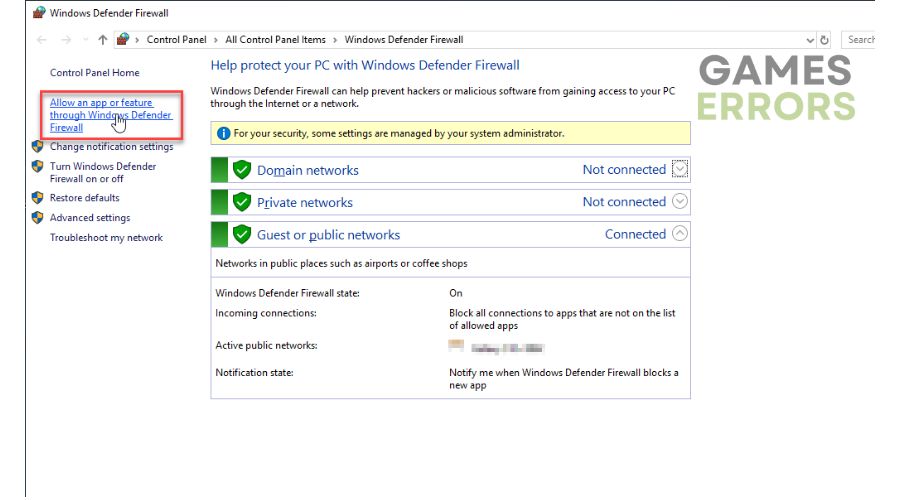Click Connected status for public networks
900x500 pixels.
[x=635, y=234]
